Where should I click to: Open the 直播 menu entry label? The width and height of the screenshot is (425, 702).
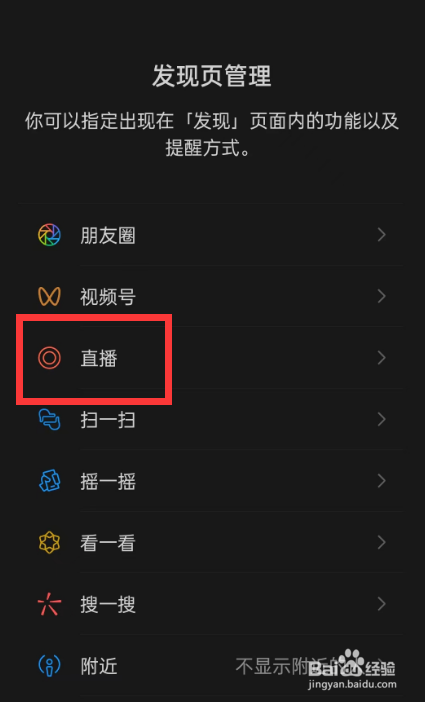pyautogui.click(x=99, y=359)
